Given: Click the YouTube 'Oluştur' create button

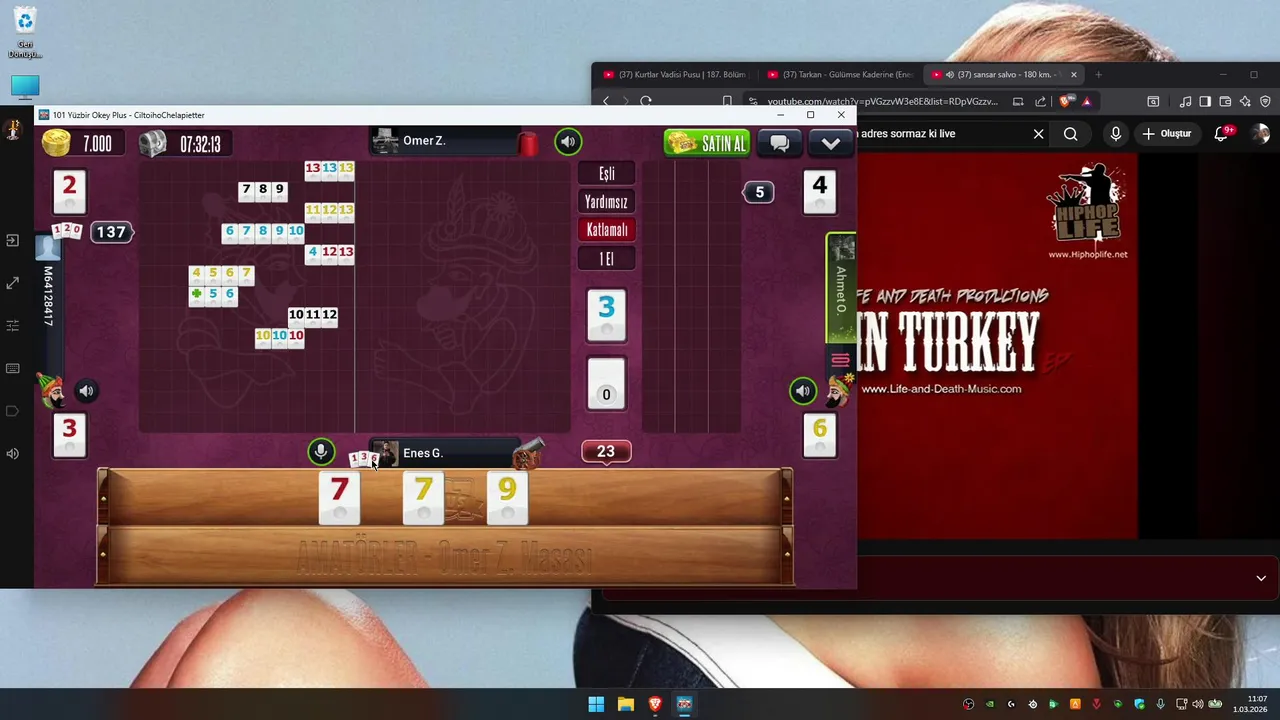Looking at the screenshot, I should pos(1167,134).
